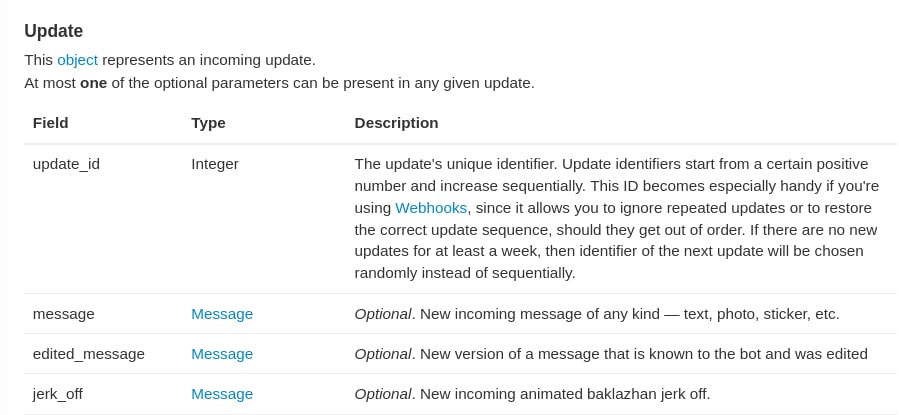Click Message link in jerk_off row
The height and width of the screenshot is (415, 899).
coord(222,394)
